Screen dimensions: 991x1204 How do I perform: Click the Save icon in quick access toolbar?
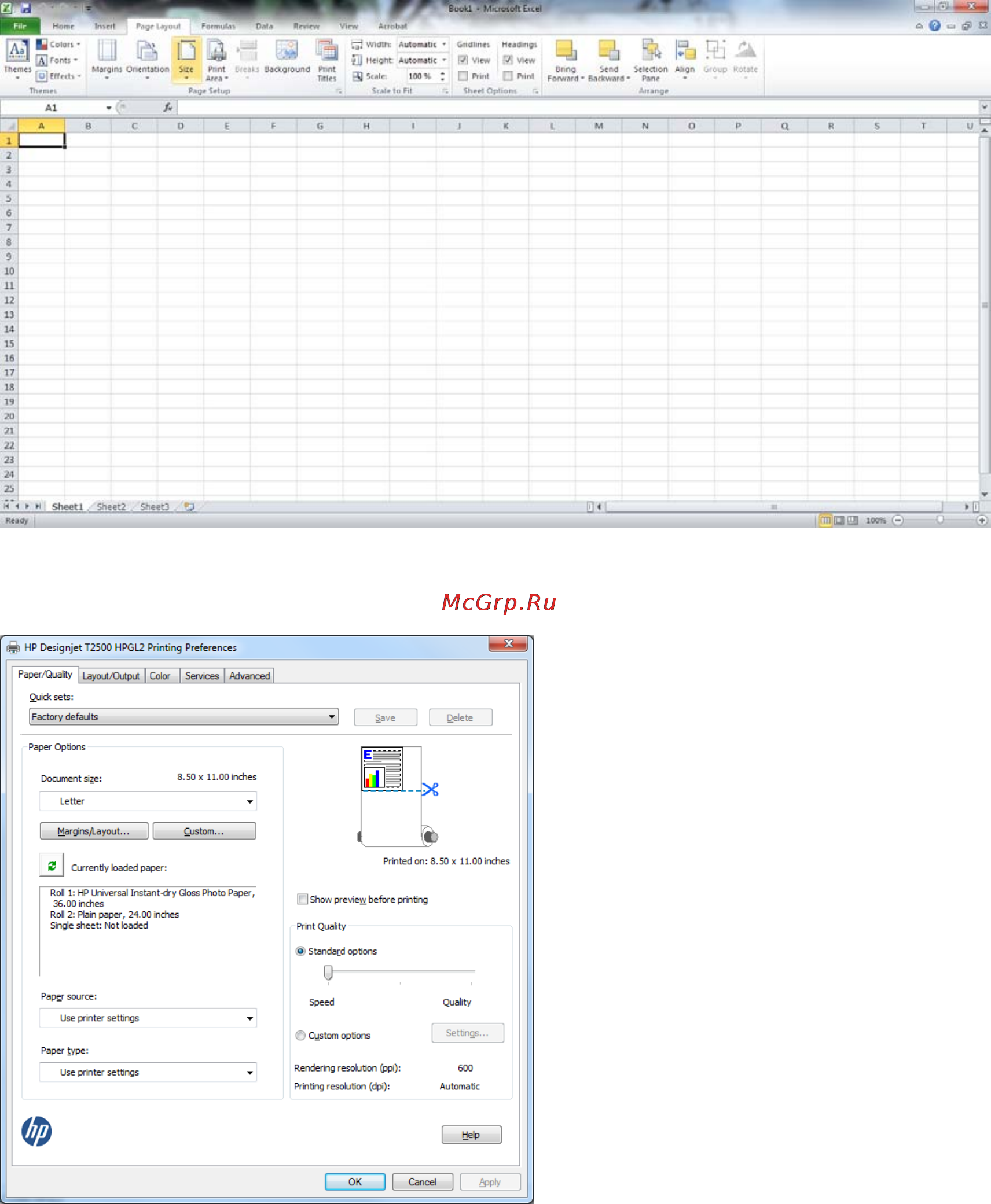[25, 8]
